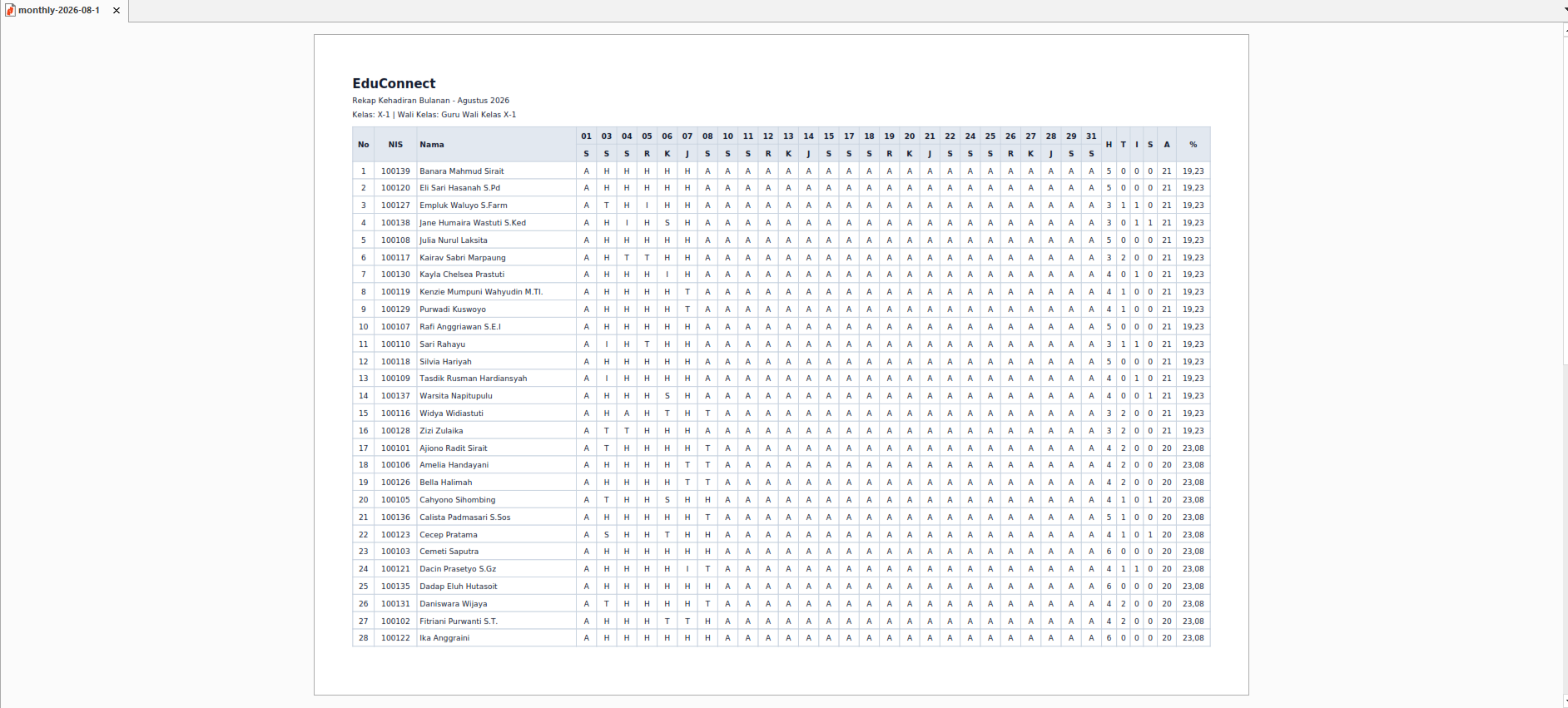Click NIS value 100131
1568x708 pixels.
[x=395, y=604]
